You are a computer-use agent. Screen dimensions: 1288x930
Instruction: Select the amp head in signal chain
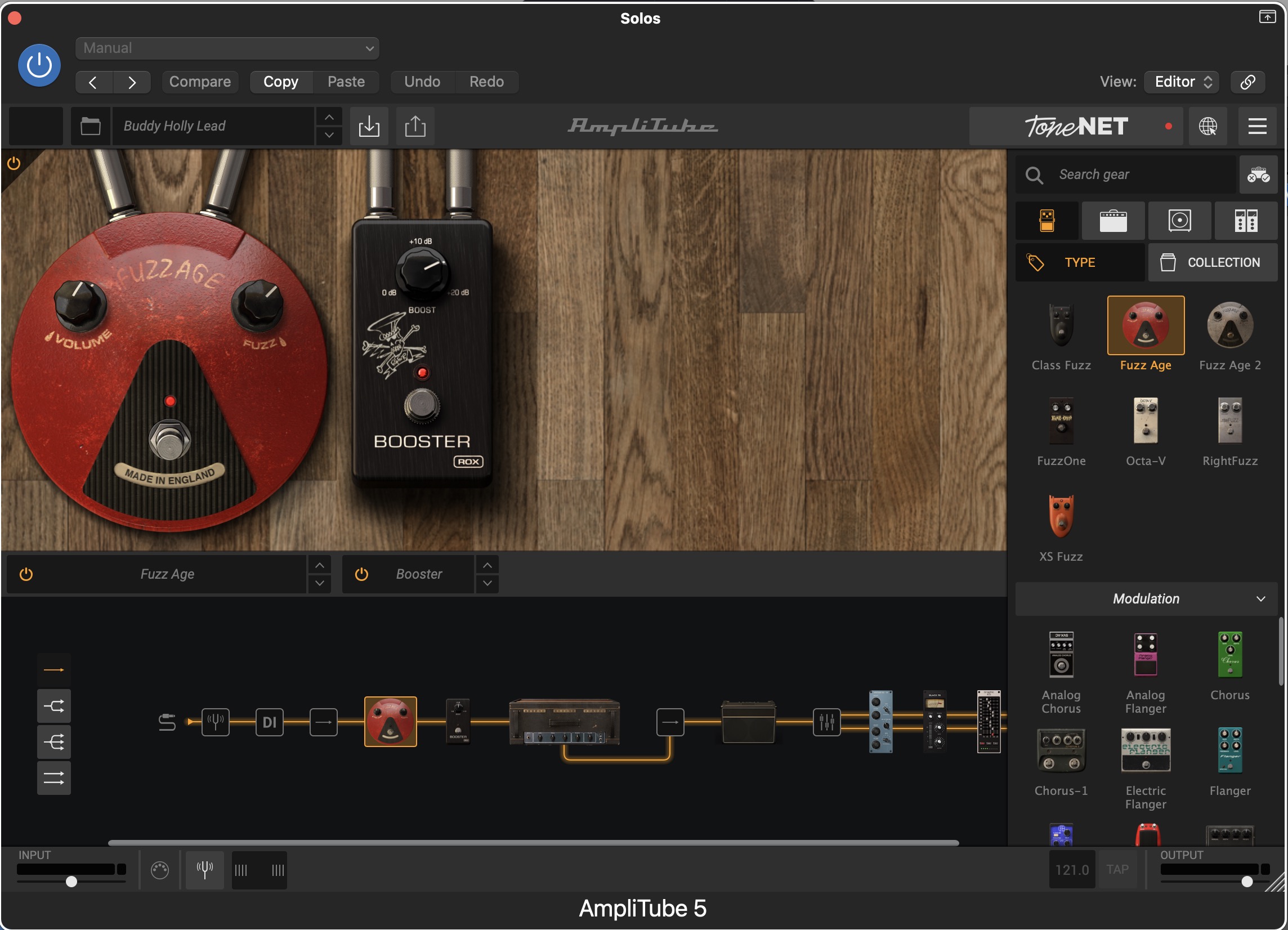tap(564, 722)
